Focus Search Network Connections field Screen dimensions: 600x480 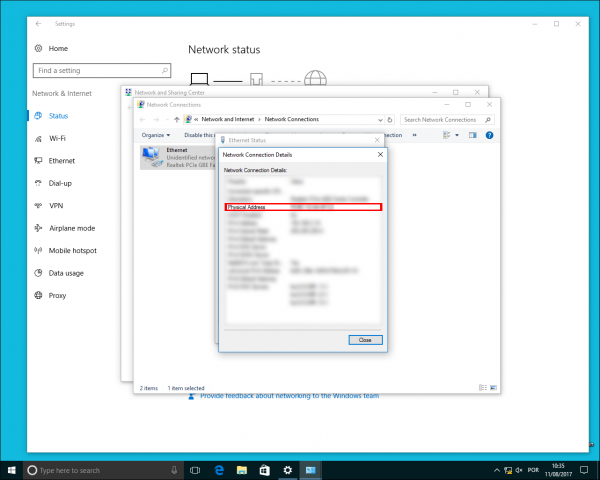447,120
